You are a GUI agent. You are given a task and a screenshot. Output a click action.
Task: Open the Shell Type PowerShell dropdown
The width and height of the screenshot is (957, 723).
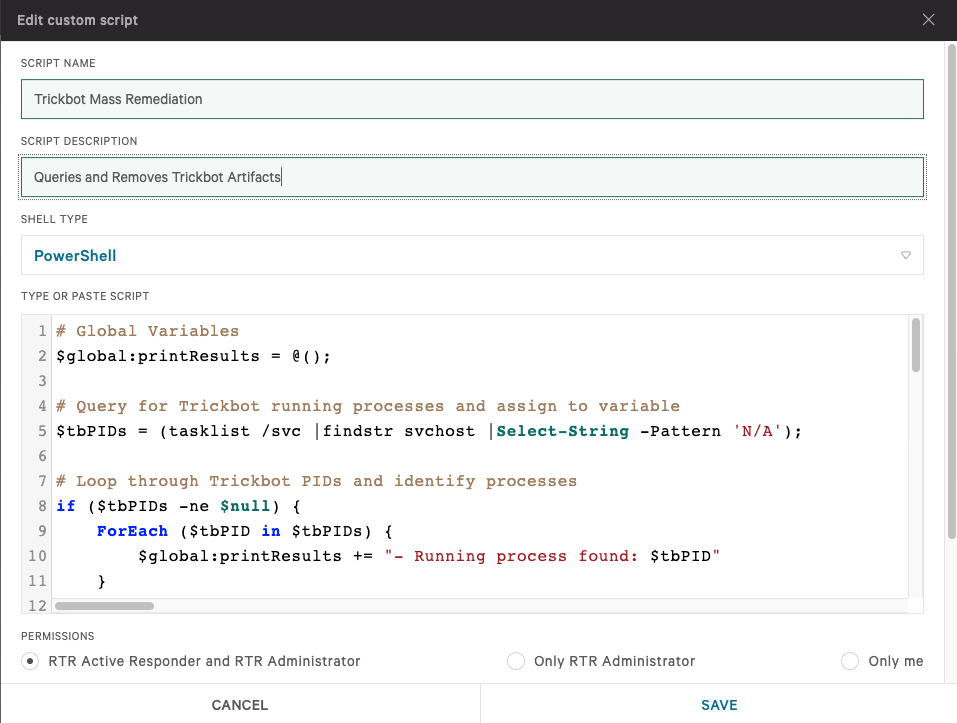(x=472, y=255)
